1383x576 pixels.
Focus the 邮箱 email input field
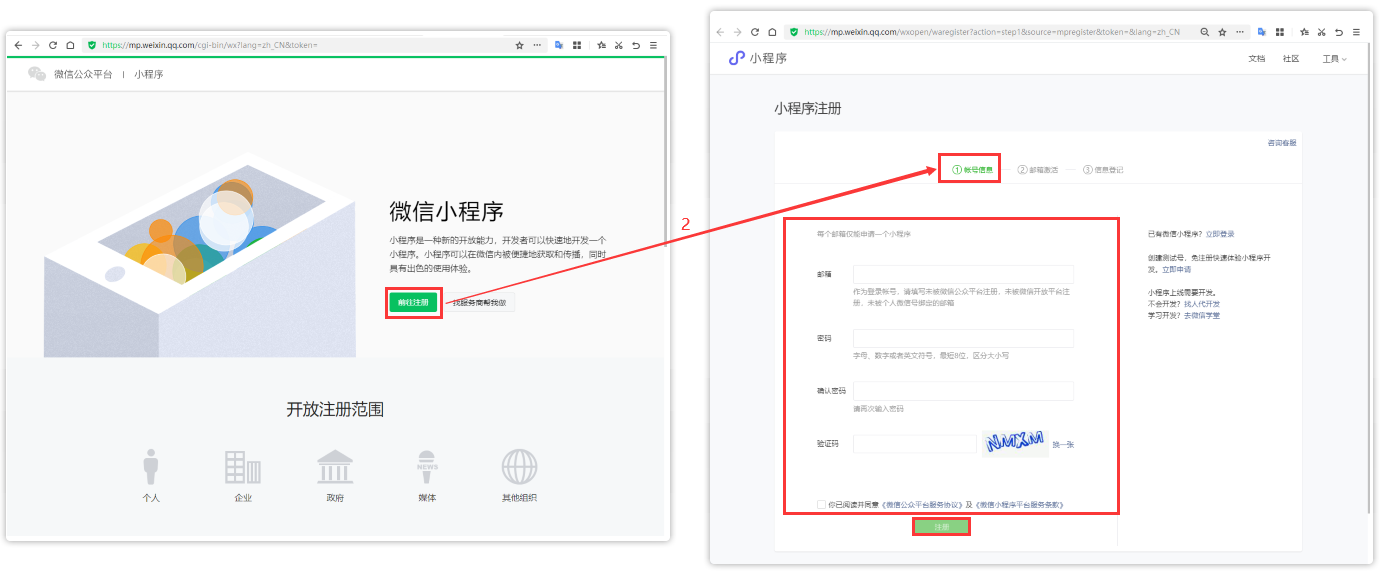pyautogui.click(x=963, y=274)
